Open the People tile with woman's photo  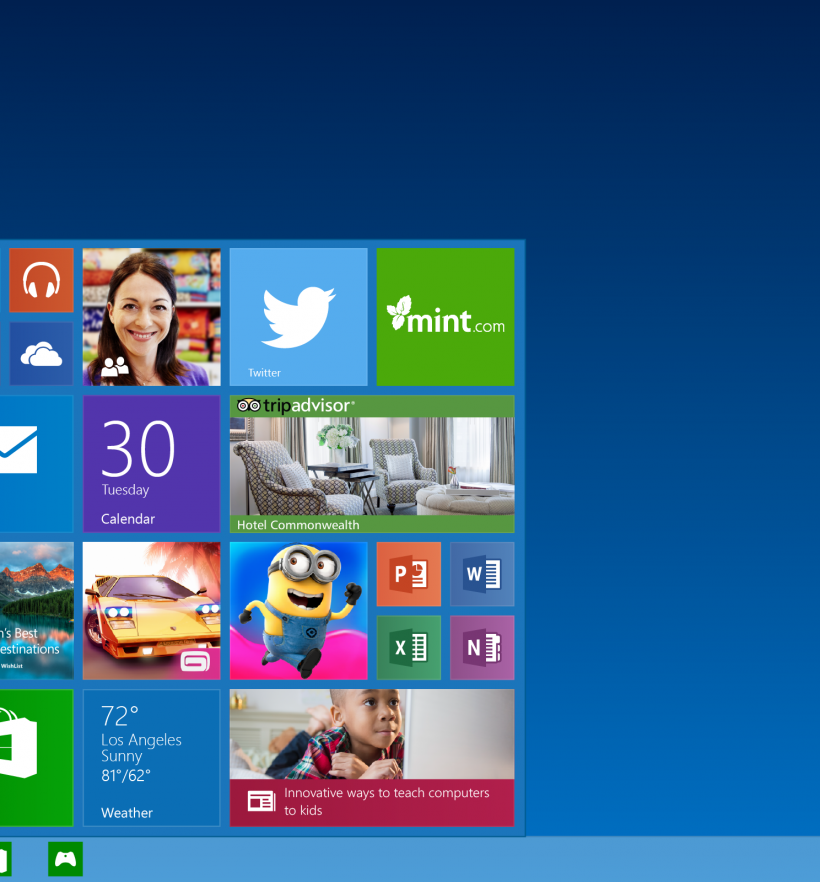pyautogui.click(x=151, y=317)
